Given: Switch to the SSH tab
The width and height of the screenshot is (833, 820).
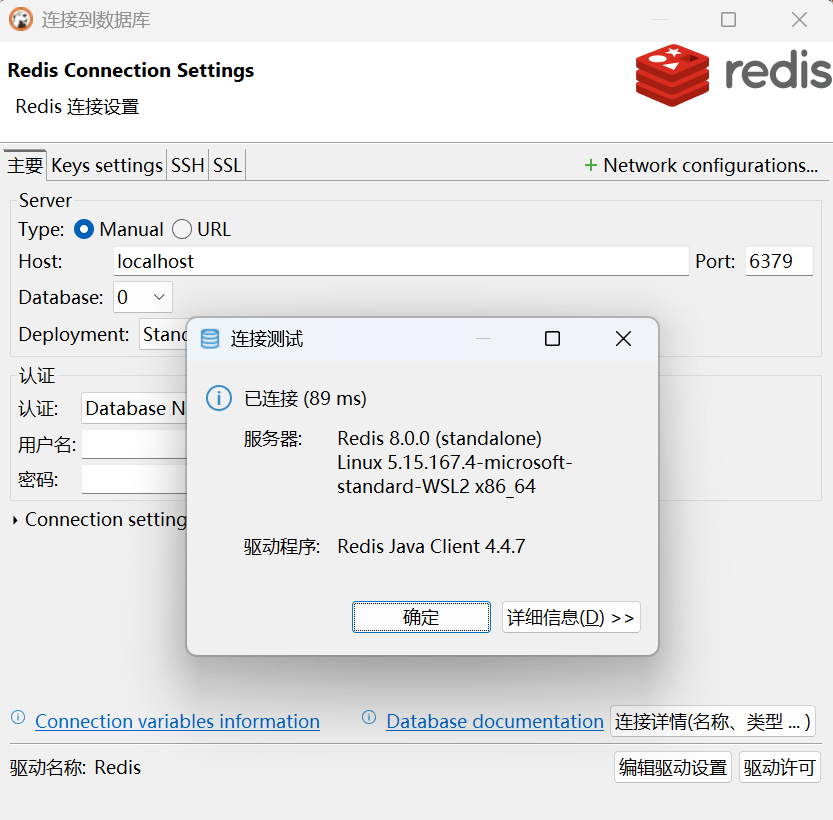Looking at the screenshot, I should [x=187, y=165].
